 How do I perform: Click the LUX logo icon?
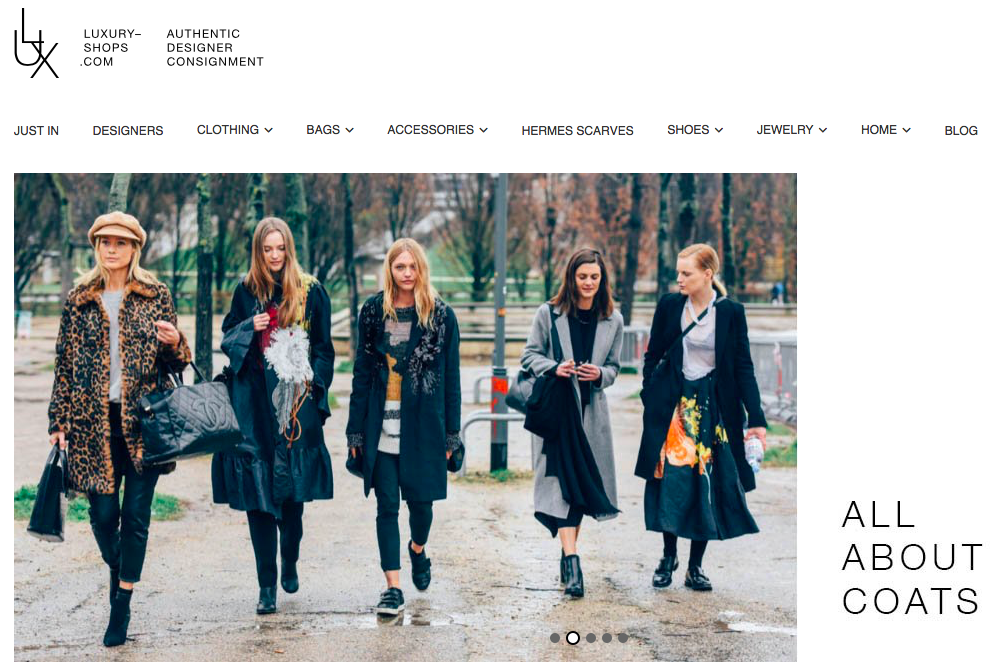pyautogui.click(x=36, y=43)
